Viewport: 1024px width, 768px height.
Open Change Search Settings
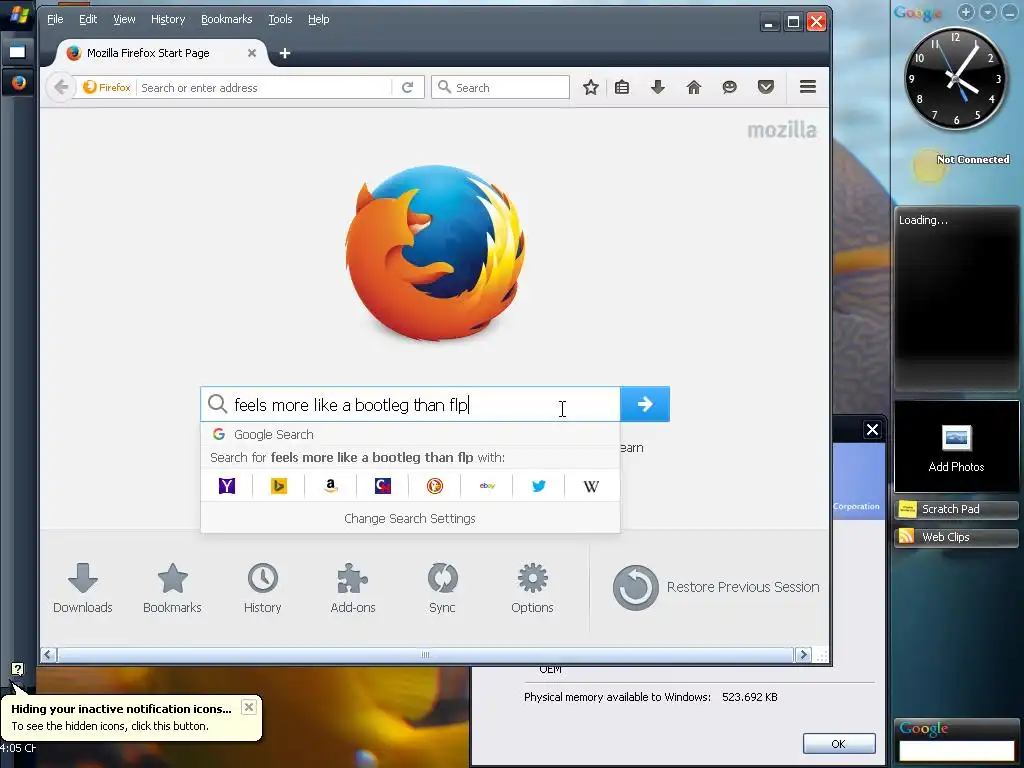coord(410,519)
